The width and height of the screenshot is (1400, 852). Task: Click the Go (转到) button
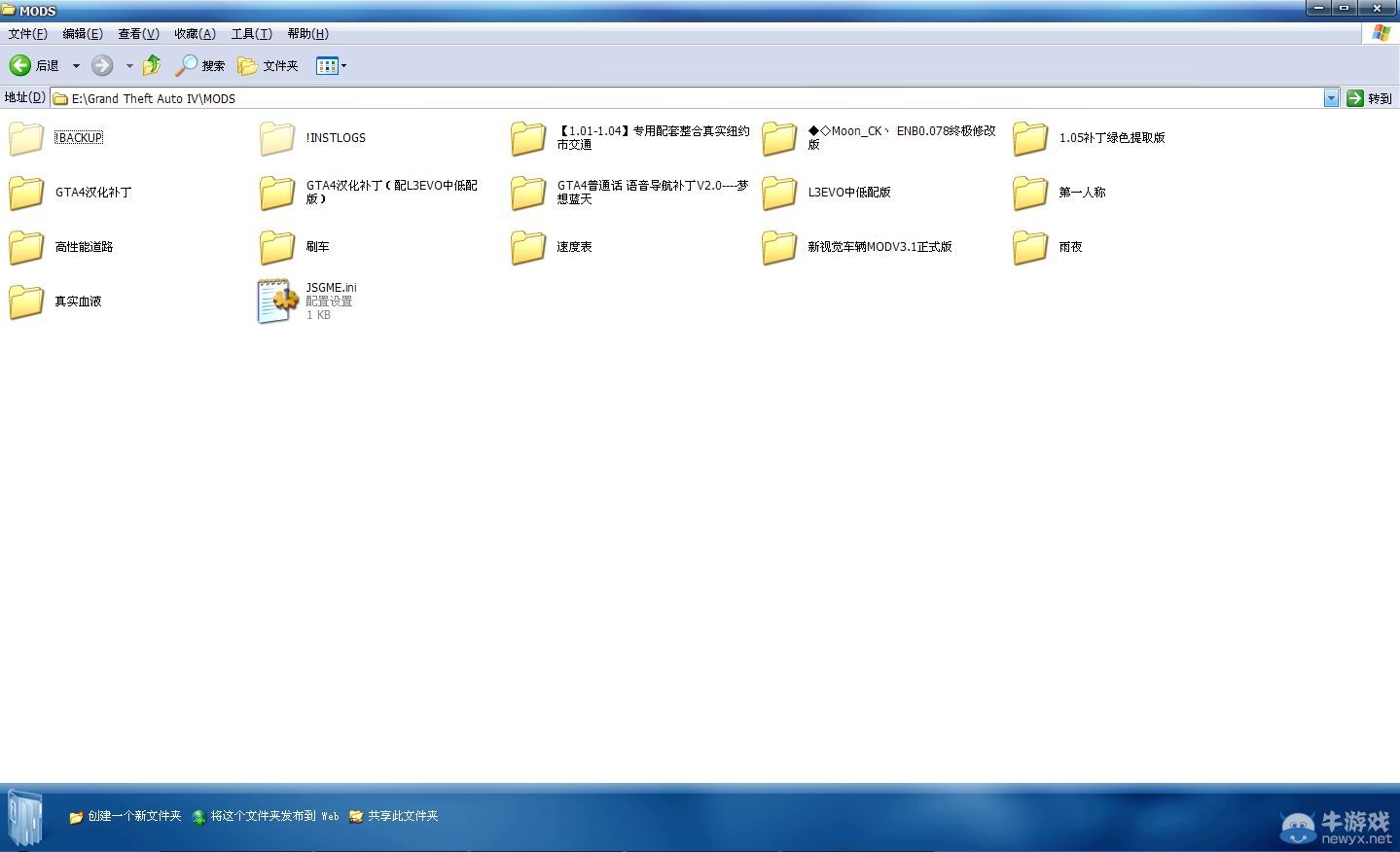[x=1370, y=98]
